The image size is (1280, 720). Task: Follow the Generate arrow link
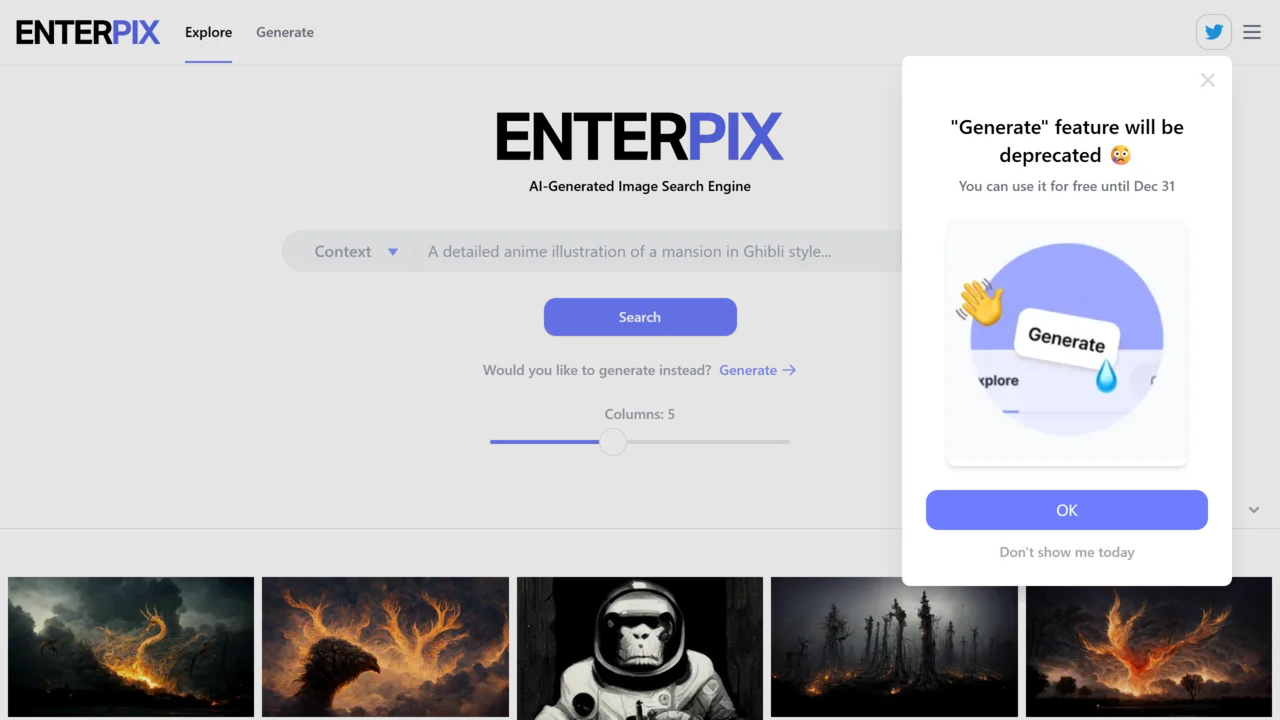point(757,370)
